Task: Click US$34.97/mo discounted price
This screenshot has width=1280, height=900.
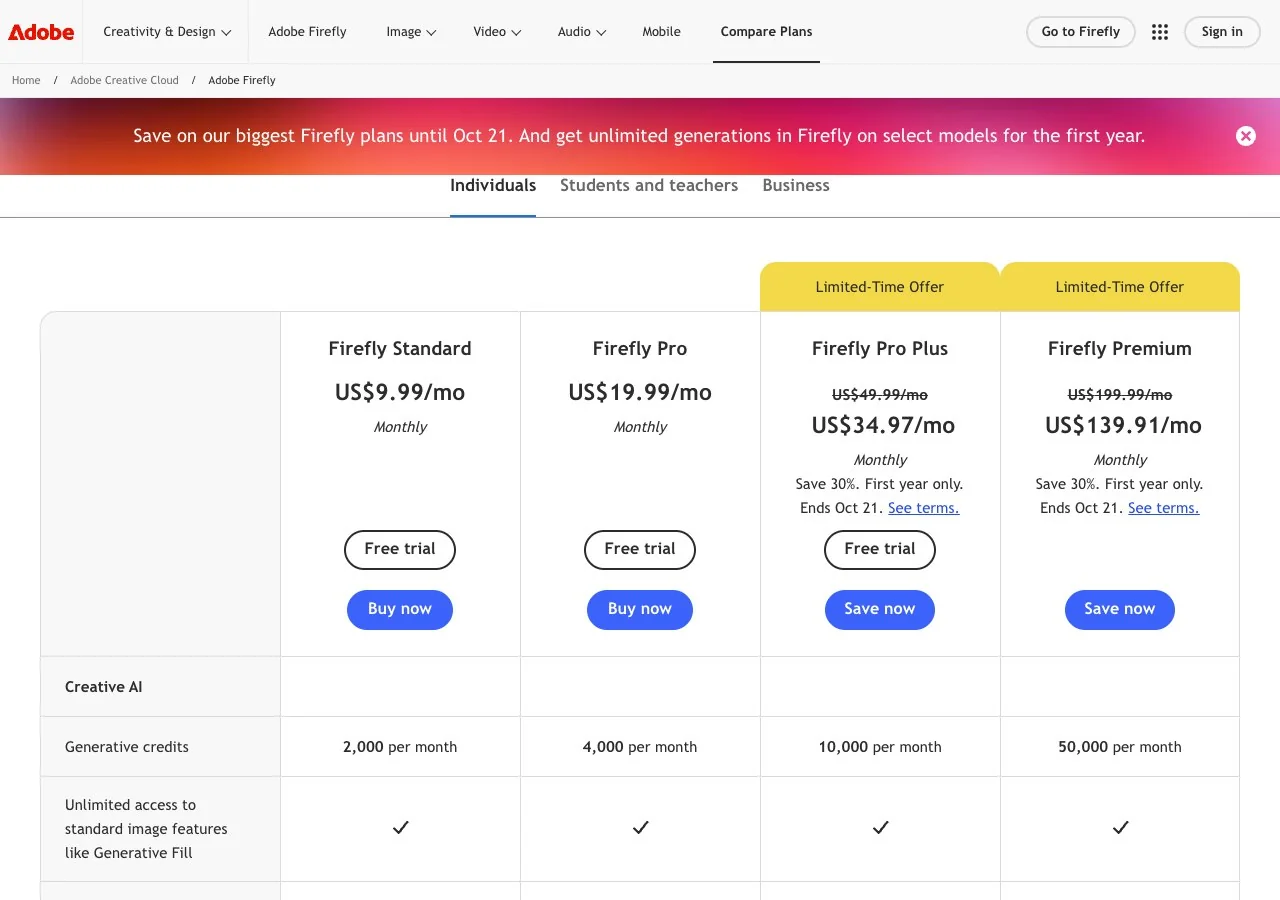Action: tap(883, 425)
